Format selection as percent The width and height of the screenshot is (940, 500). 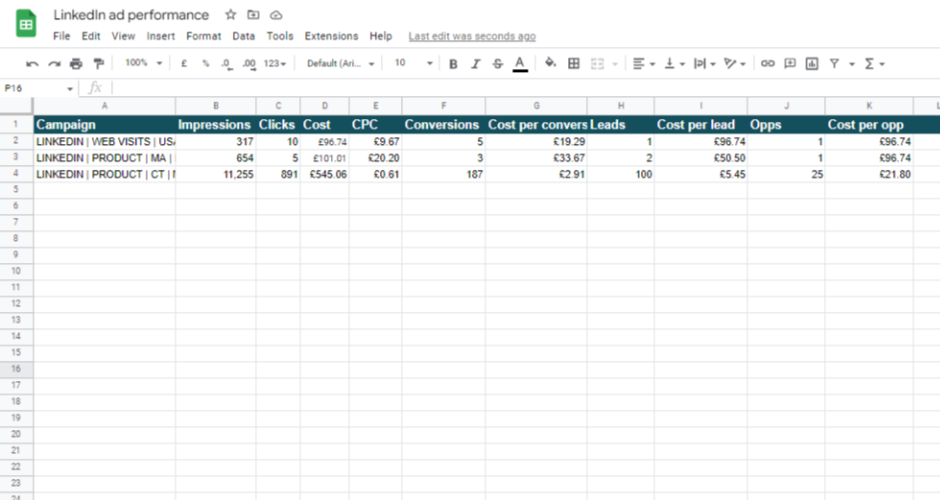pos(206,64)
